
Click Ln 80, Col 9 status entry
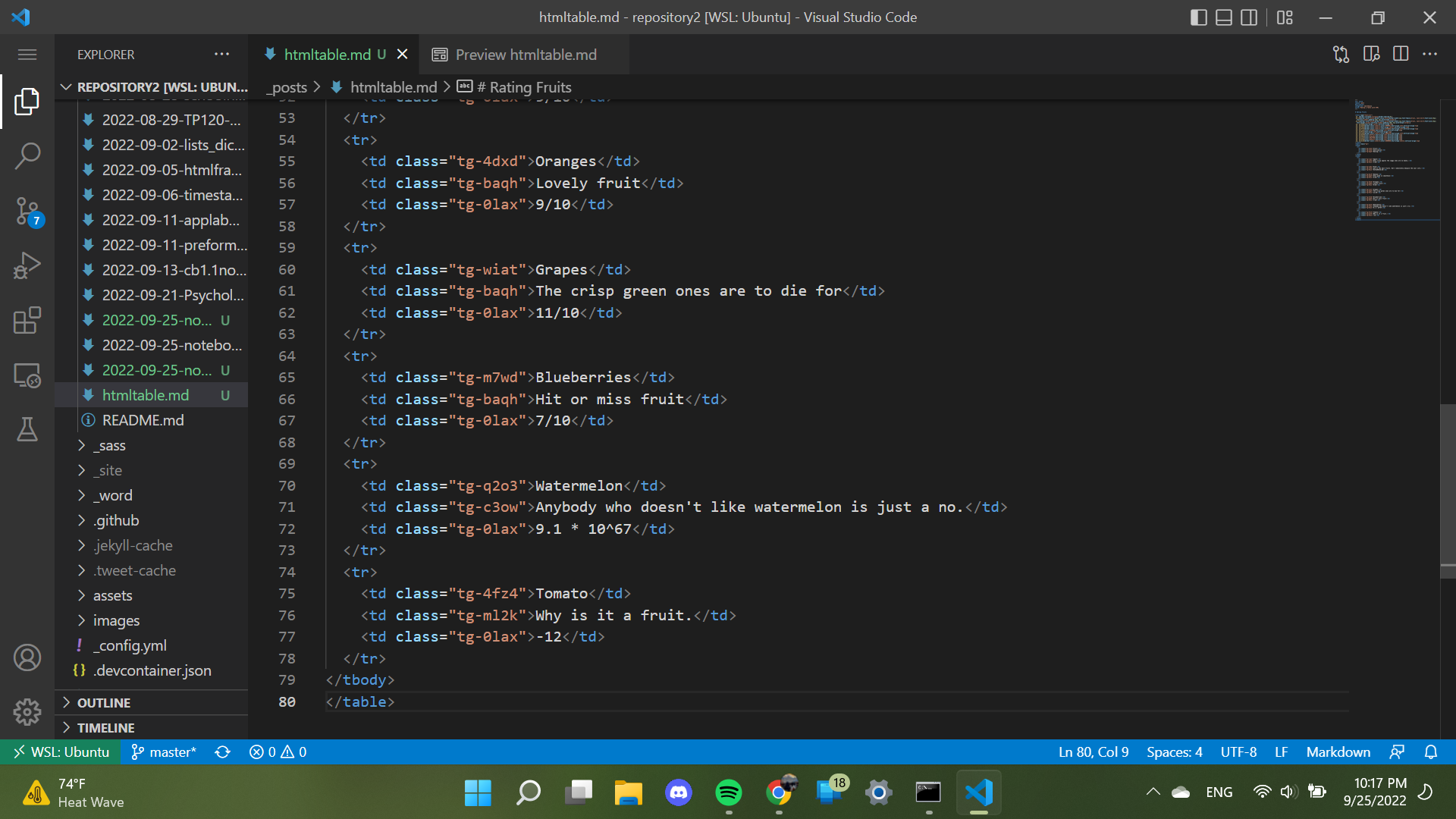[1094, 752]
